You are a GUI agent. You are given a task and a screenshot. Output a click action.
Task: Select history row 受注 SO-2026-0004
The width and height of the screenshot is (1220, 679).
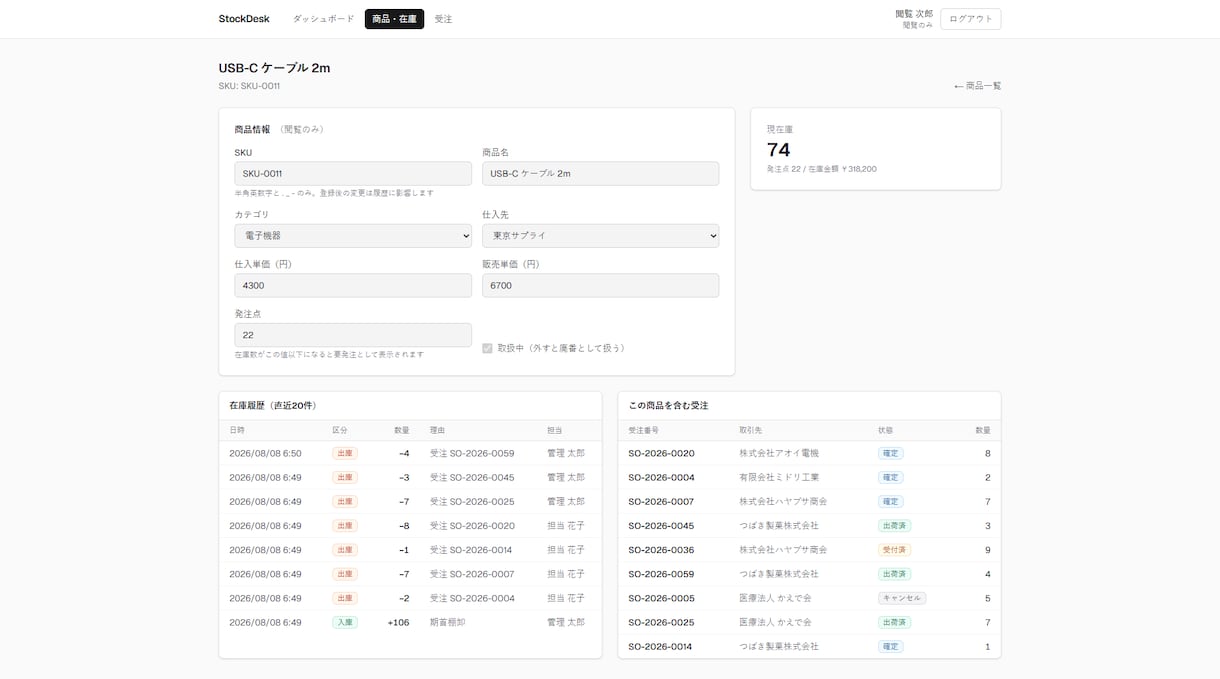coord(410,598)
